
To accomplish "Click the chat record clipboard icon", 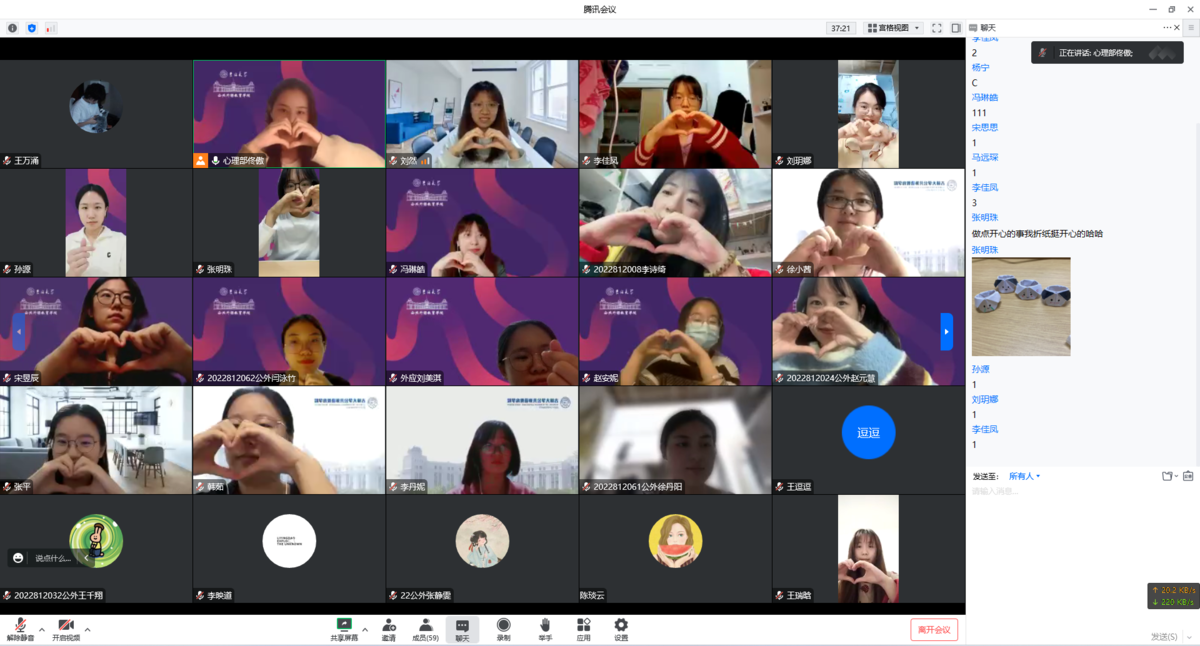I will (x=1188, y=476).
